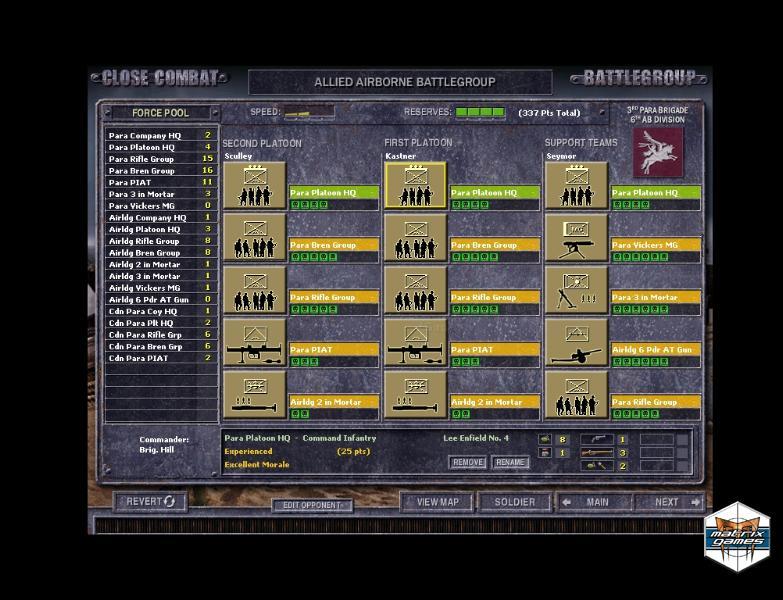783x600 pixels.
Task: Choose First Platoon's Airldg 2 in Mortar icon
Action: tap(415, 395)
